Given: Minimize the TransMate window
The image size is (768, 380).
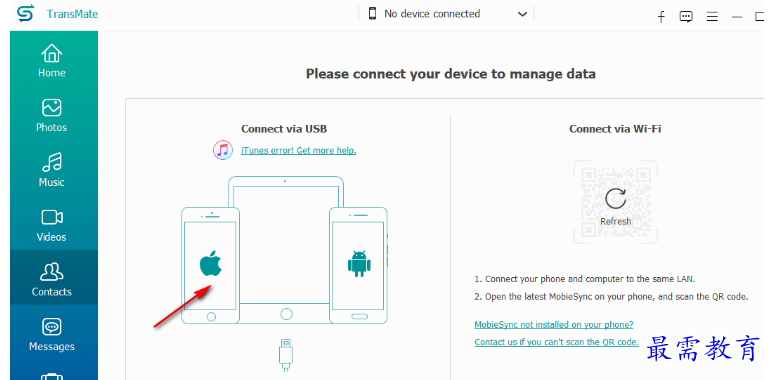Looking at the screenshot, I should click(x=737, y=17).
